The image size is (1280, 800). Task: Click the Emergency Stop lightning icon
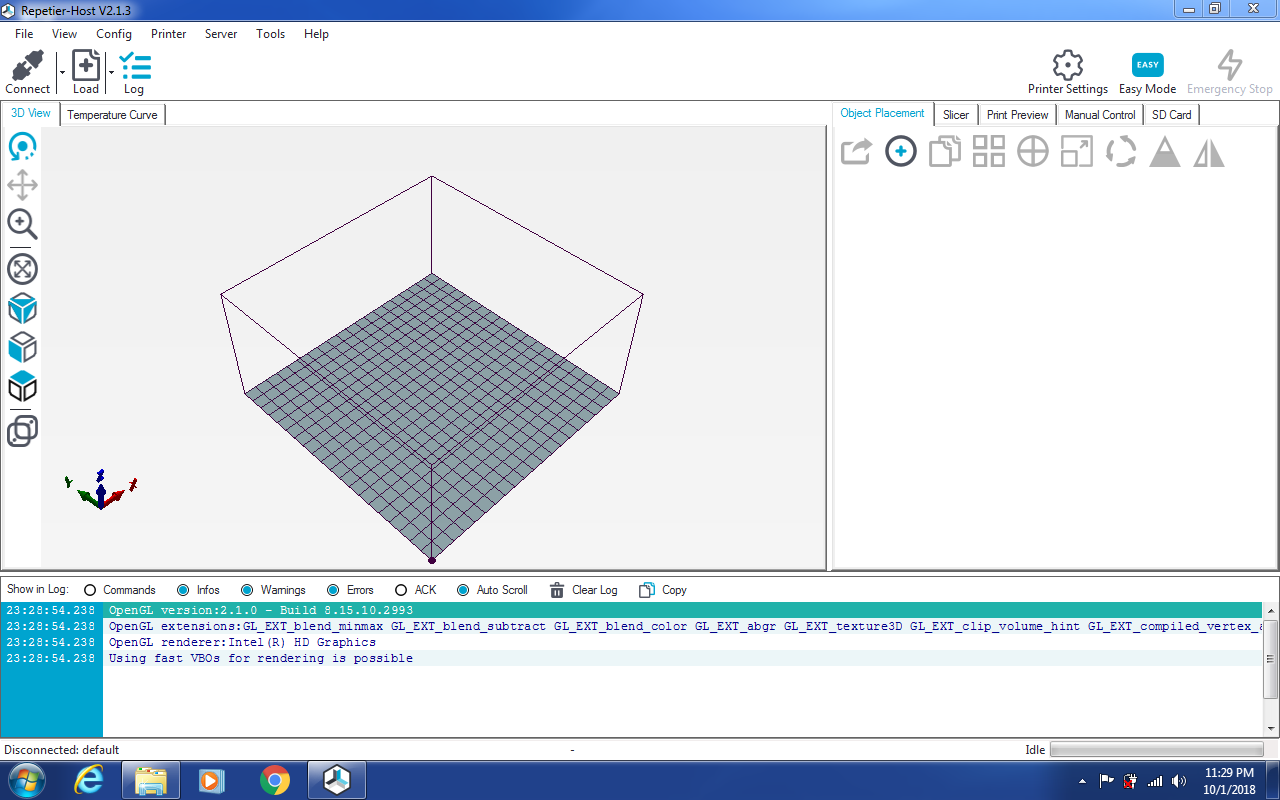[x=1229, y=65]
